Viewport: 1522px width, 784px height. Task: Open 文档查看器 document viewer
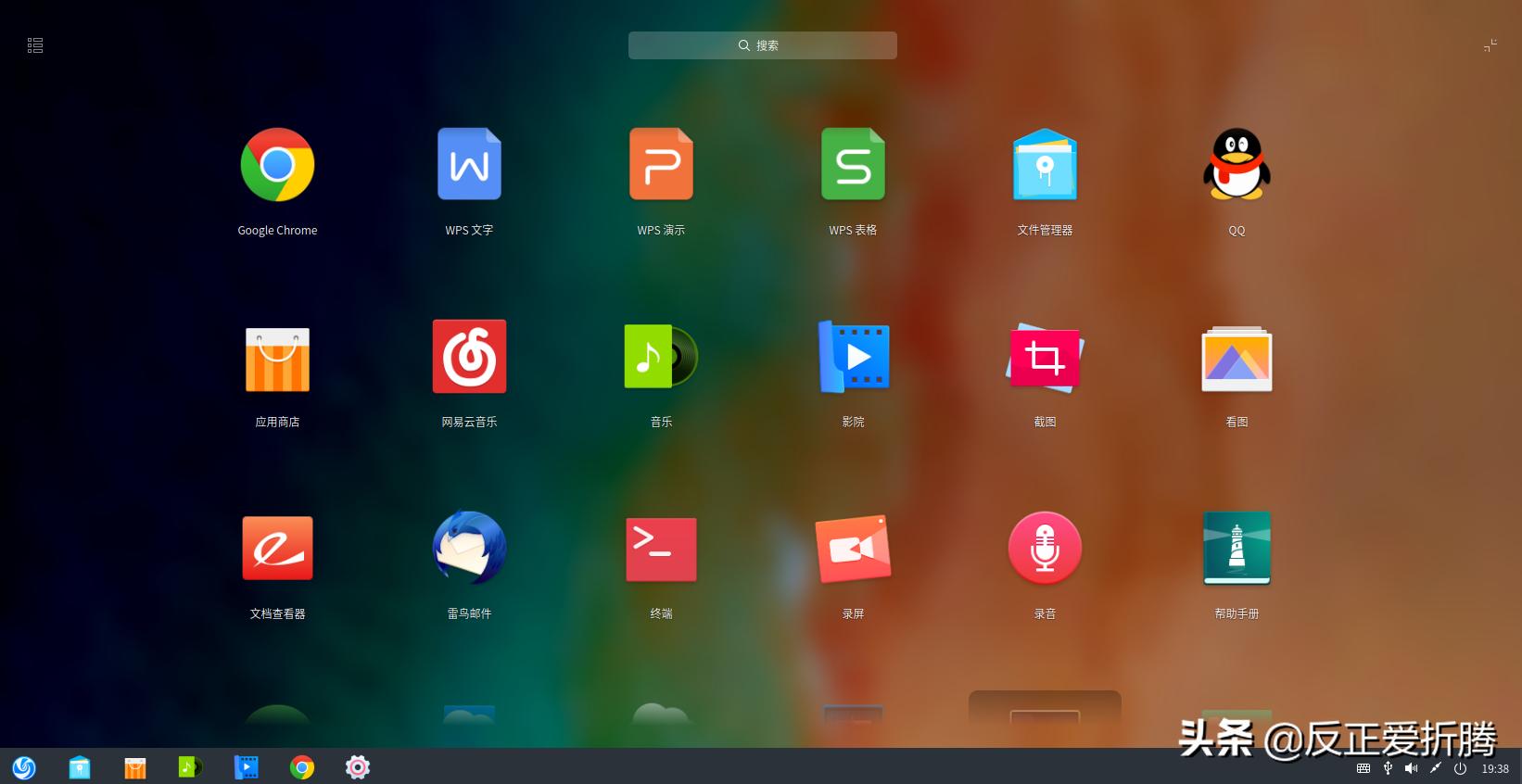pyautogui.click(x=277, y=549)
